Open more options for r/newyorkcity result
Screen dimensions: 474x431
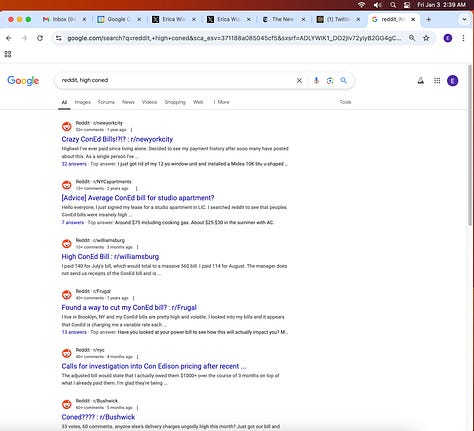pyautogui.click(x=131, y=130)
